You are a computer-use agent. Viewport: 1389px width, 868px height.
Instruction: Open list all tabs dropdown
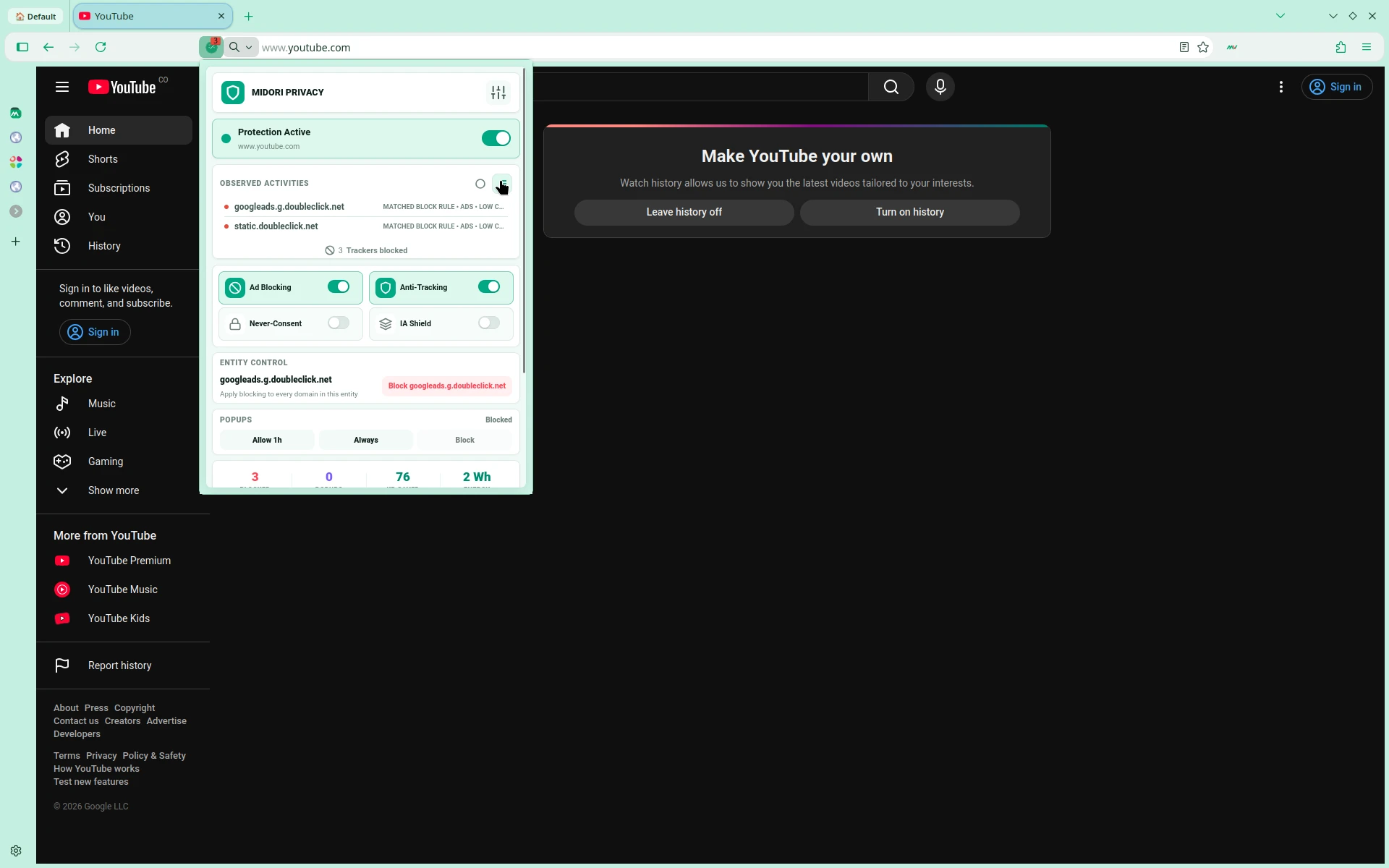click(x=1280, y=16)
